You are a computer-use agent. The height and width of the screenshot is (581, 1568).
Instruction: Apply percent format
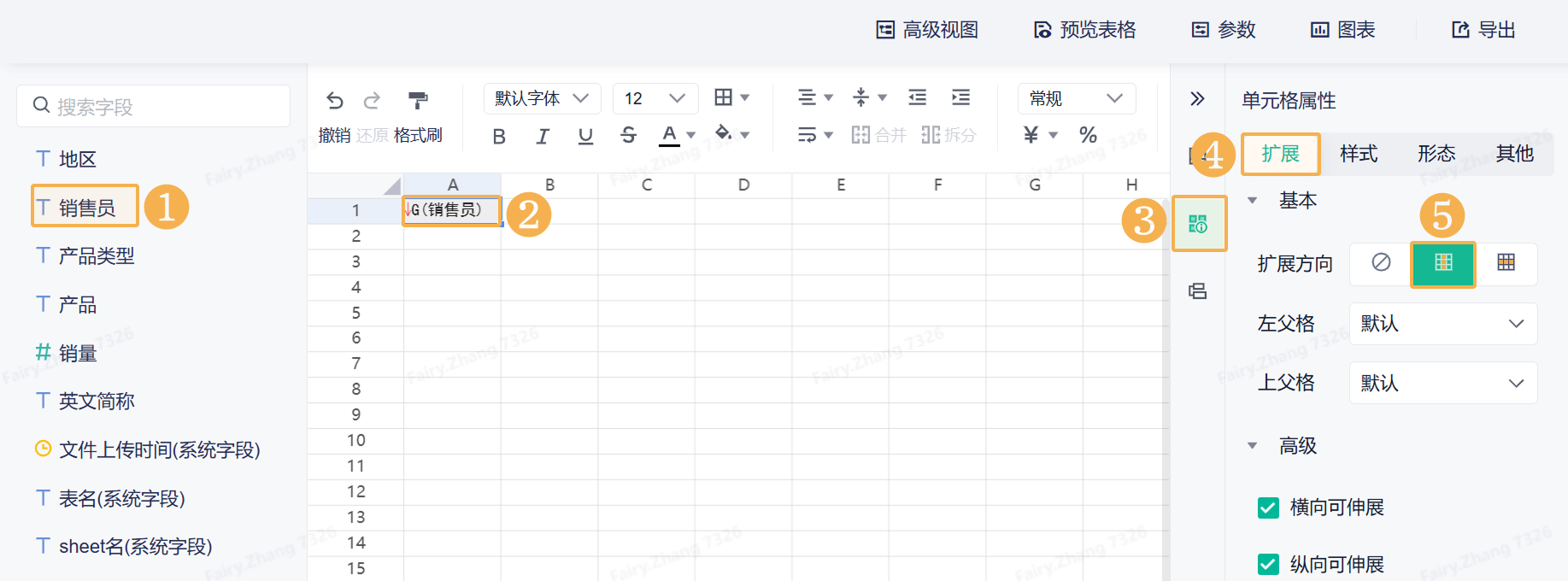[x=1088, y=135]
